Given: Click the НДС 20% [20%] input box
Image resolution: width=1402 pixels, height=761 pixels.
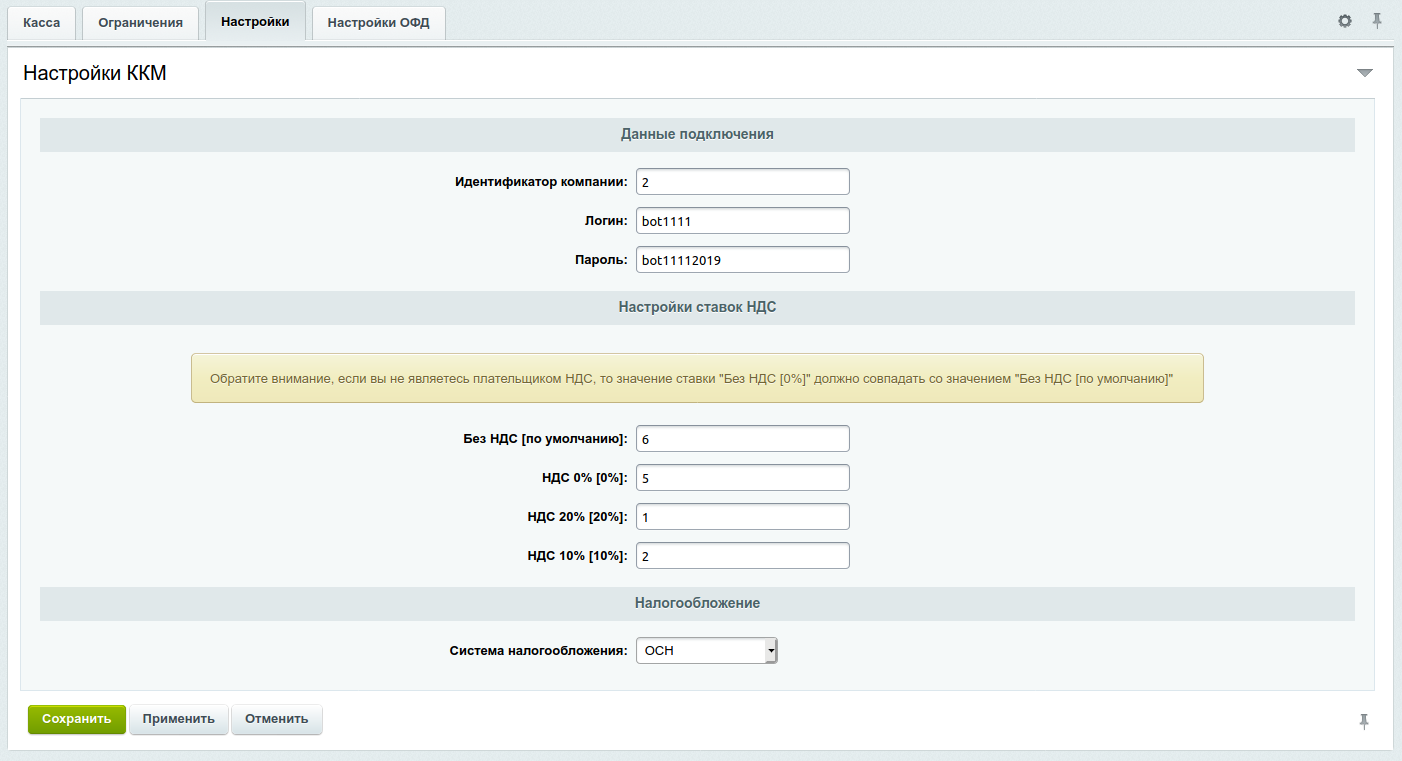Looking at the screenshot, I should pos(742,517).
